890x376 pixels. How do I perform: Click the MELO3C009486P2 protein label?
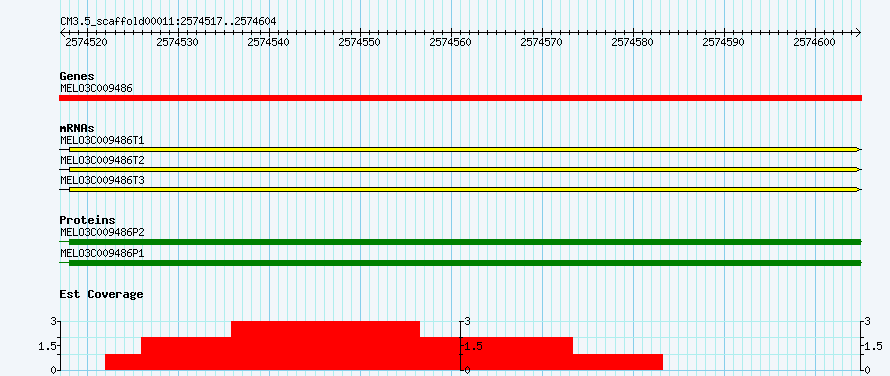(x=102, y=232)
